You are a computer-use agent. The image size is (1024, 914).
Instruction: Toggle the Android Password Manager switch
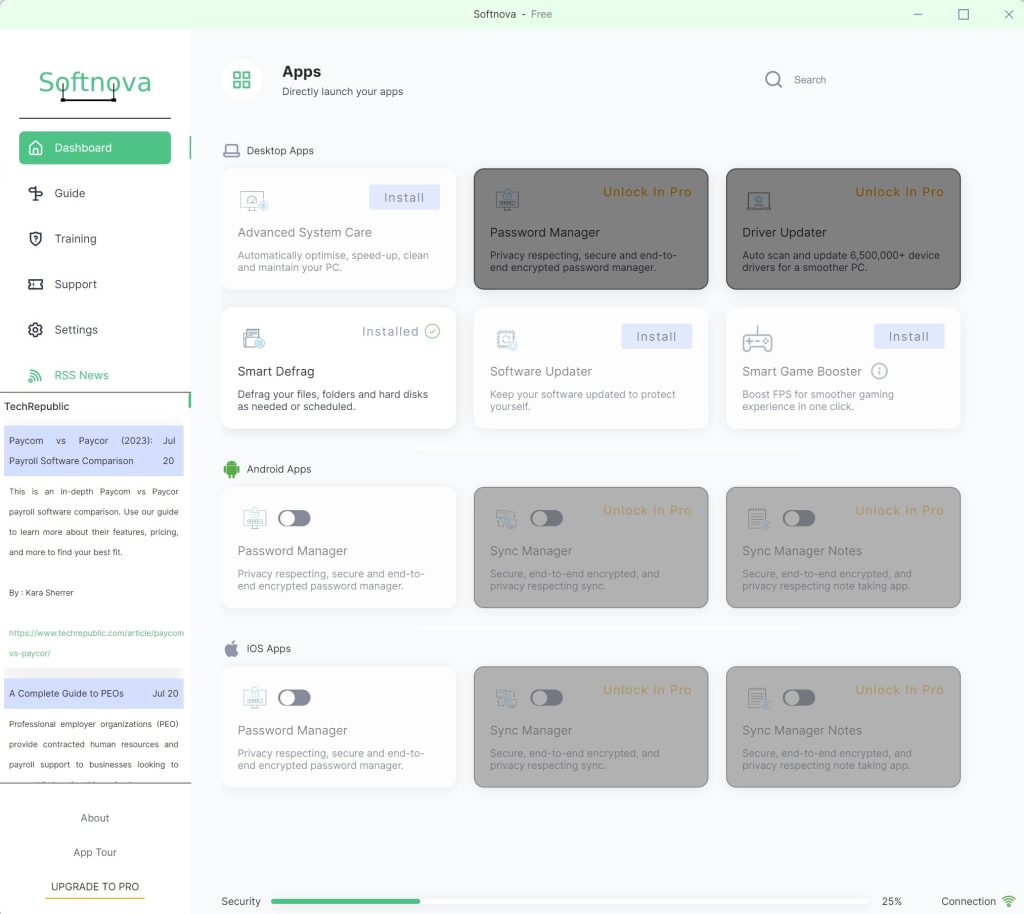coord(295,518)
